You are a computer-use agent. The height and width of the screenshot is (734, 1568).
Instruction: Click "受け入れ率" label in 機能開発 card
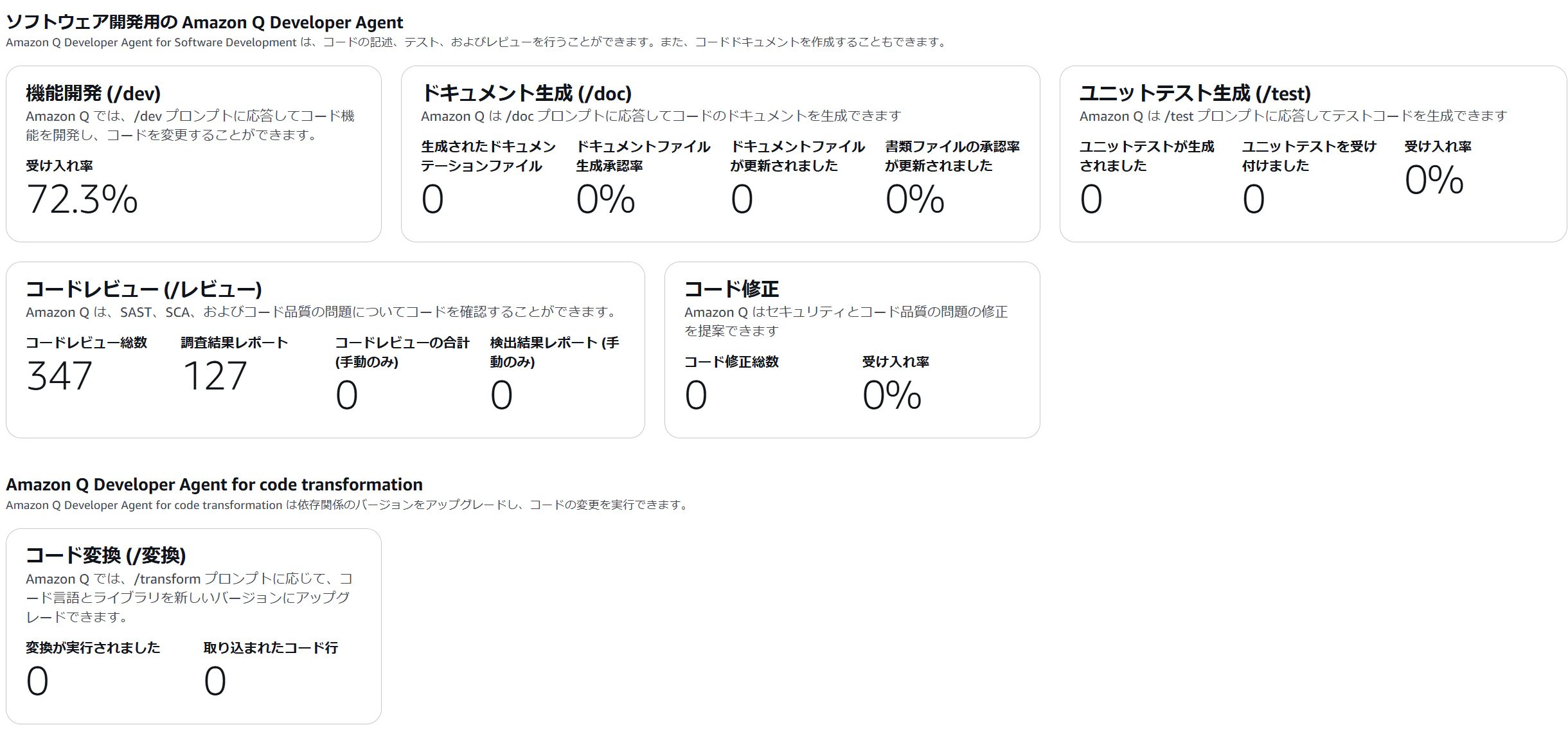[x=59, y=166]
